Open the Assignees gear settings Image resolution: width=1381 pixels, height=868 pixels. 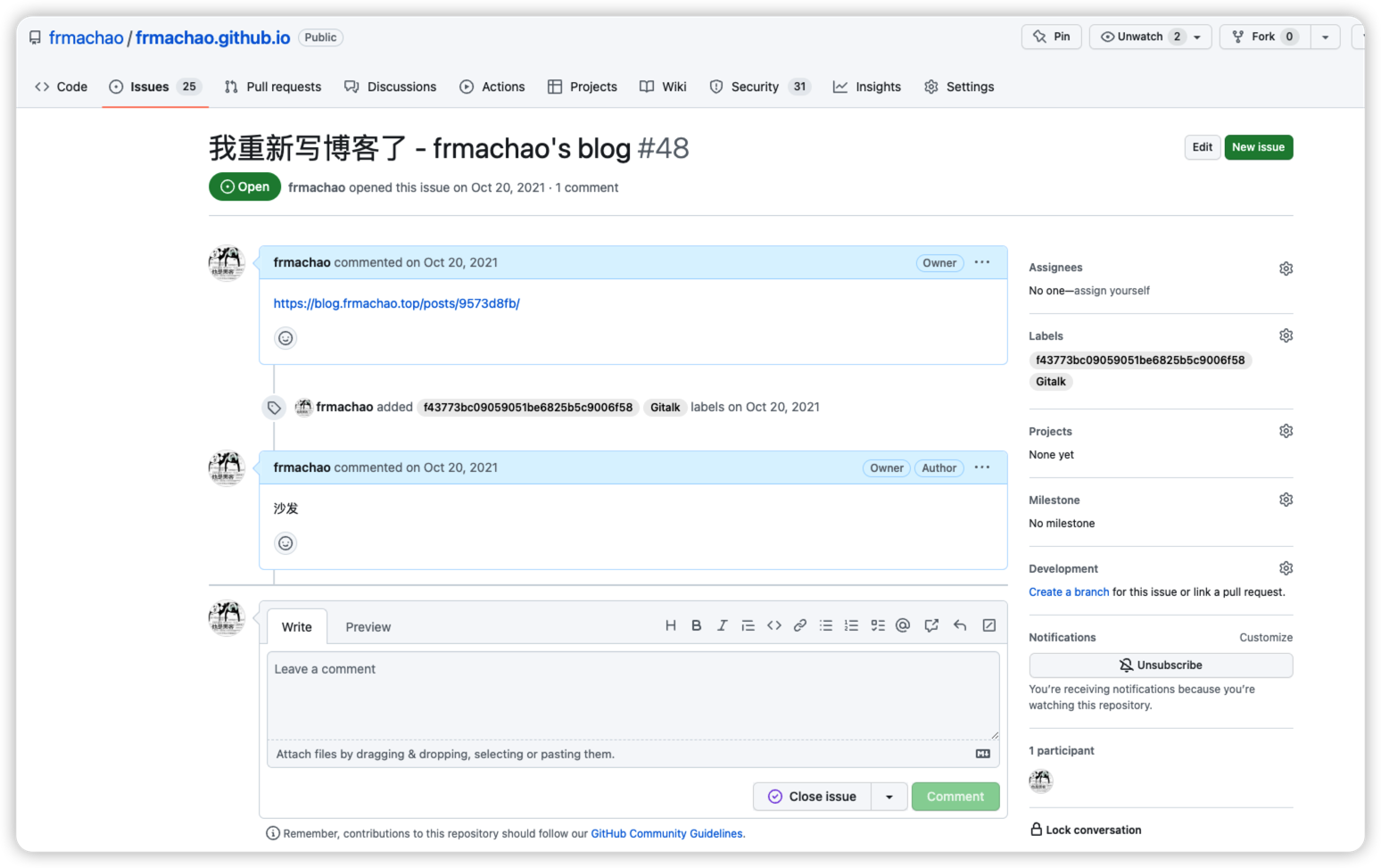click(x=1286, y=269)
